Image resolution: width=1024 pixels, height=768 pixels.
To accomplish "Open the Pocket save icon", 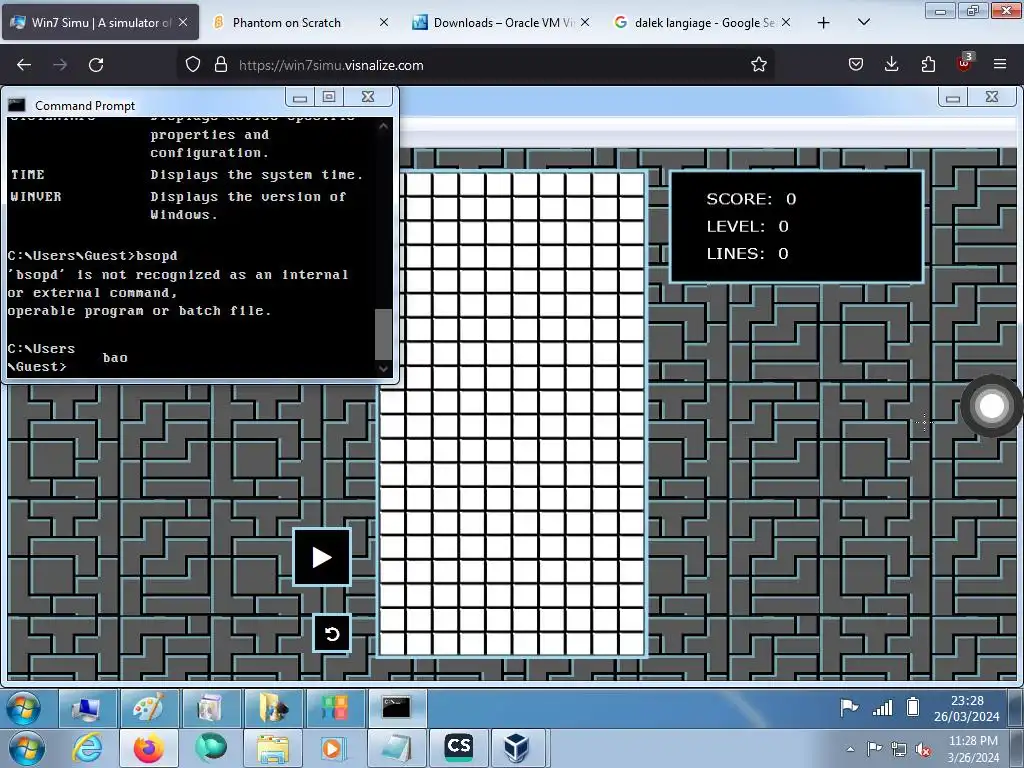I will (856, 65).
